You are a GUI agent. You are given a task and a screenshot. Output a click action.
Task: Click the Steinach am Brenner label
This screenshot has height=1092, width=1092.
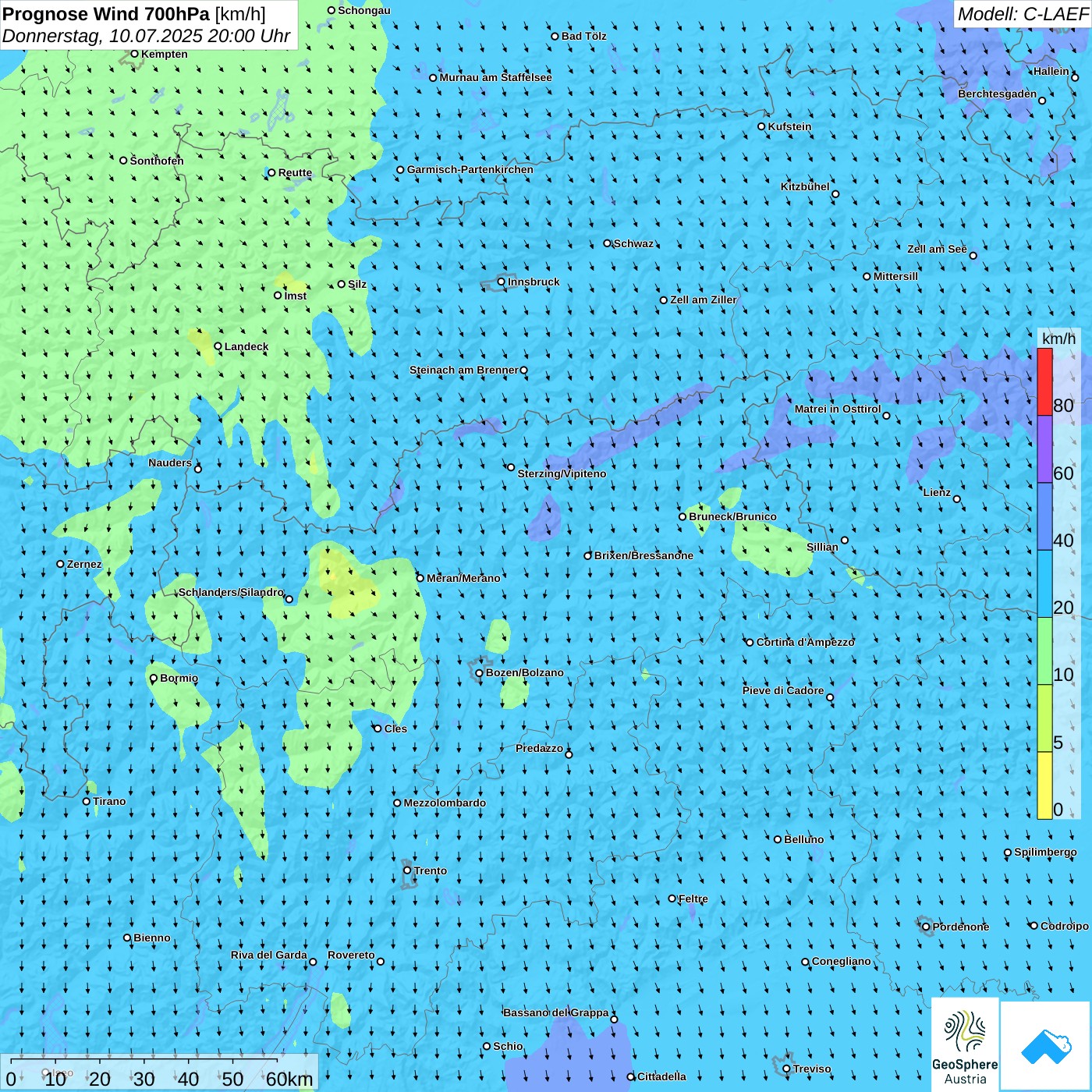tap(464, 370)
